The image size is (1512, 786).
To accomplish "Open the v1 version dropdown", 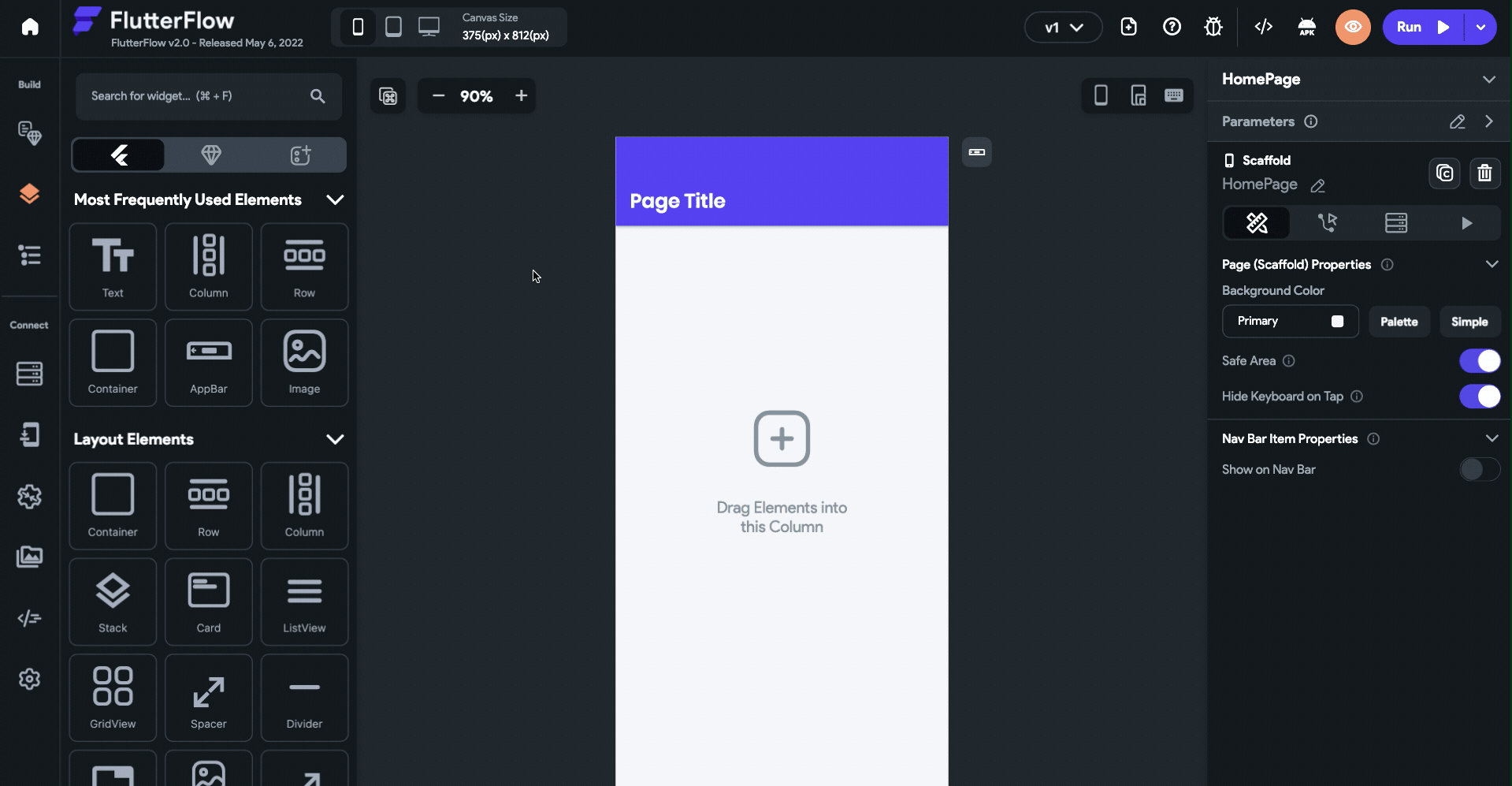I will coord(1063,26).
